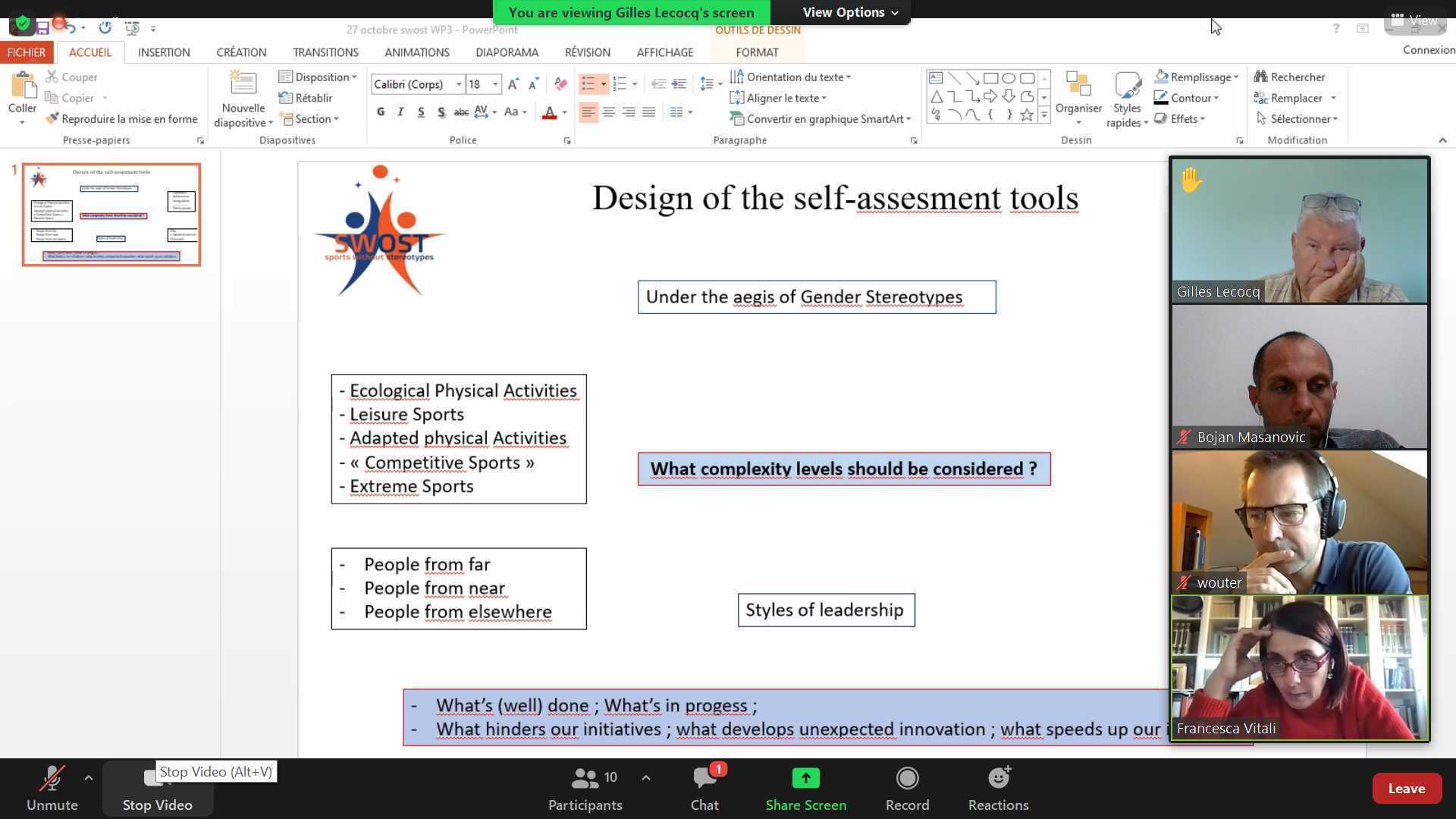Select slide 1 thumbnail in the panel
Viewport: 1456px width, 819px height.
click(x=111, y=215)
